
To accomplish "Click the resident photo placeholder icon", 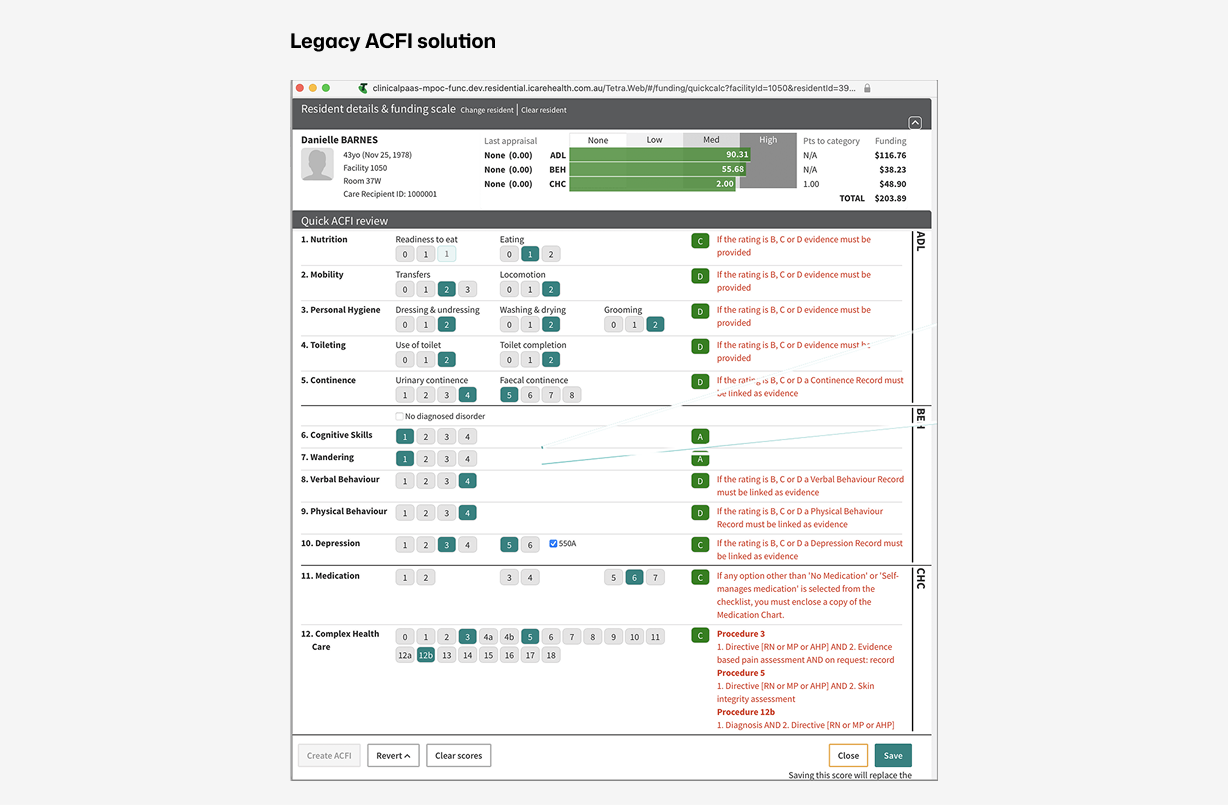I will tap(316, 163).
